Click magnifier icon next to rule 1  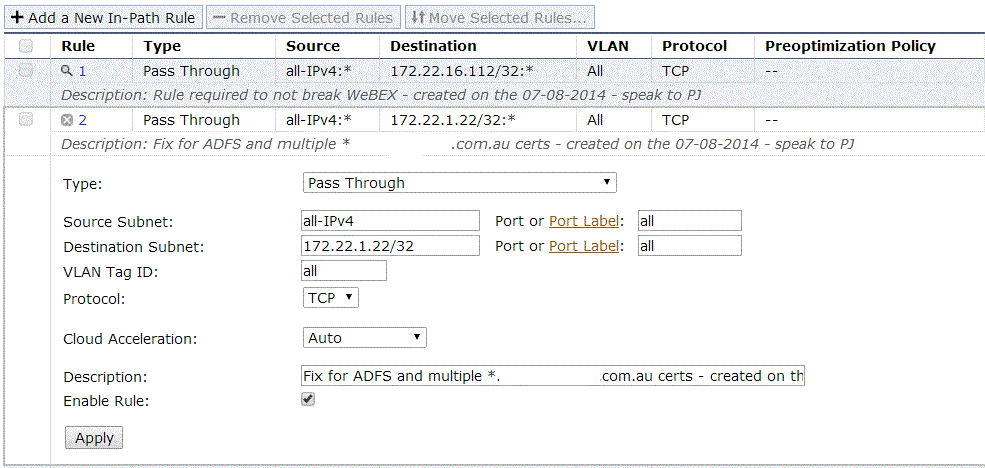67,71
